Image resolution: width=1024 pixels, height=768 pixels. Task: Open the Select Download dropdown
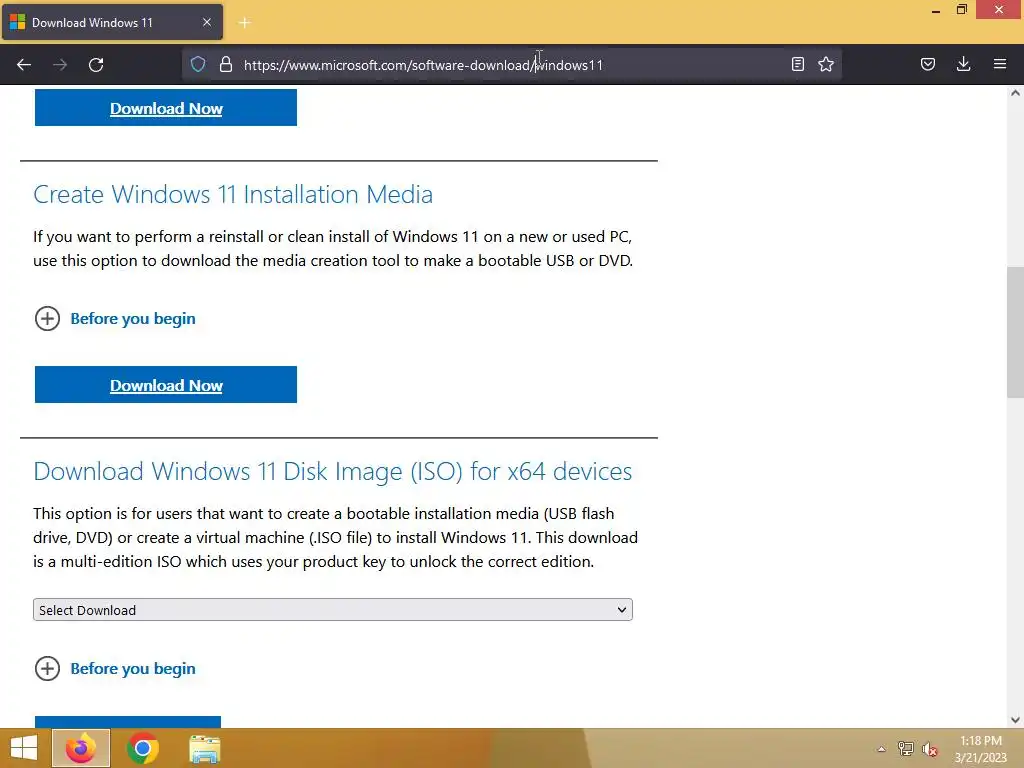point(333,610)
